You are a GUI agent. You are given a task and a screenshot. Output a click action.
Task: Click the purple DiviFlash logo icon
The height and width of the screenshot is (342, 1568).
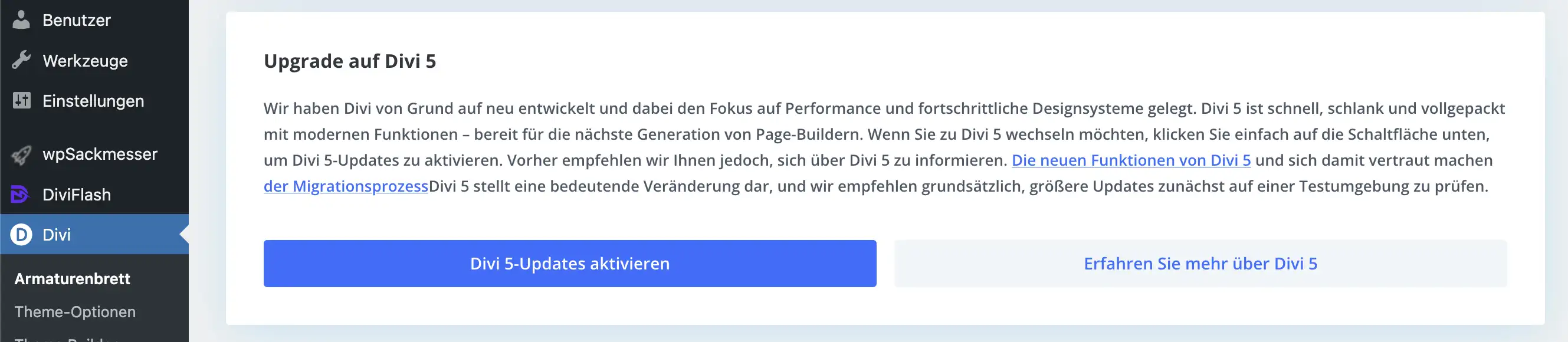point(20,195)
